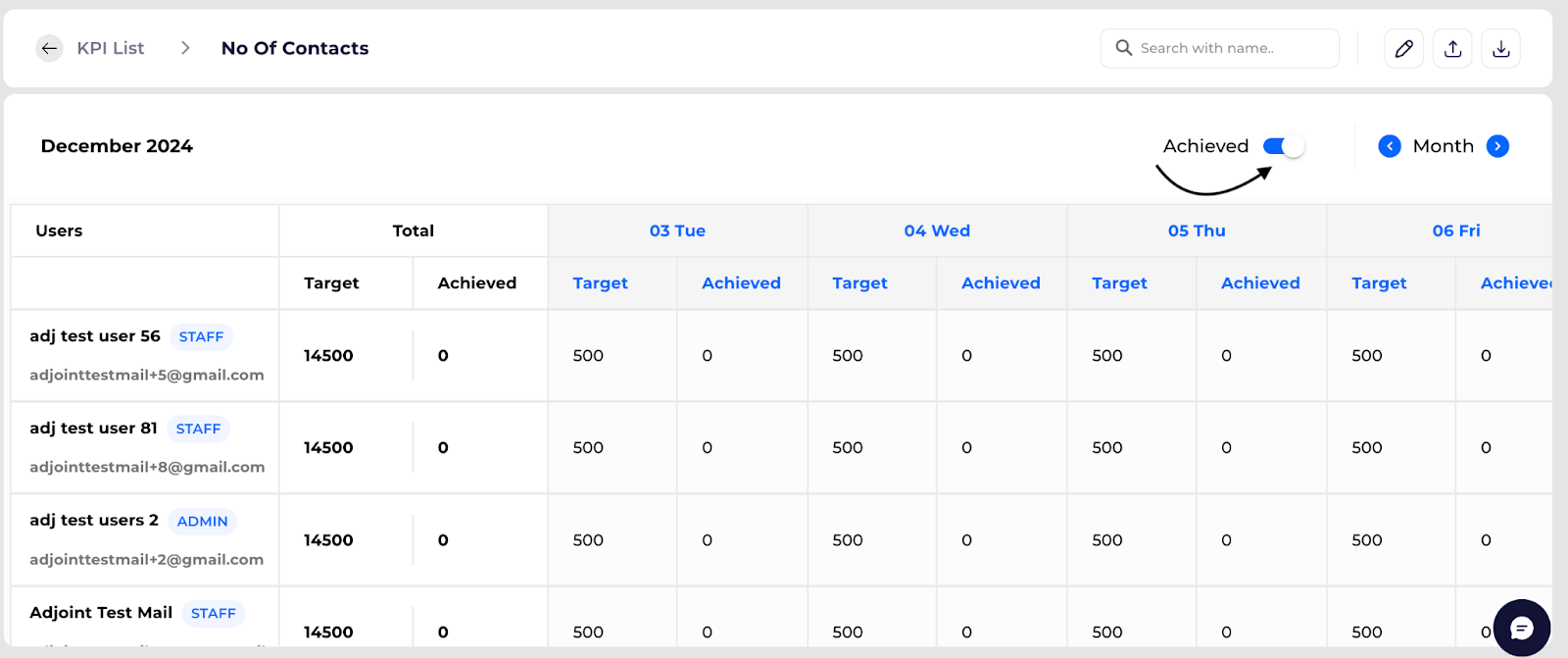Viewport: 1568px width, 658px height.
Task: Click the Total column header
Action: (413, 230)
